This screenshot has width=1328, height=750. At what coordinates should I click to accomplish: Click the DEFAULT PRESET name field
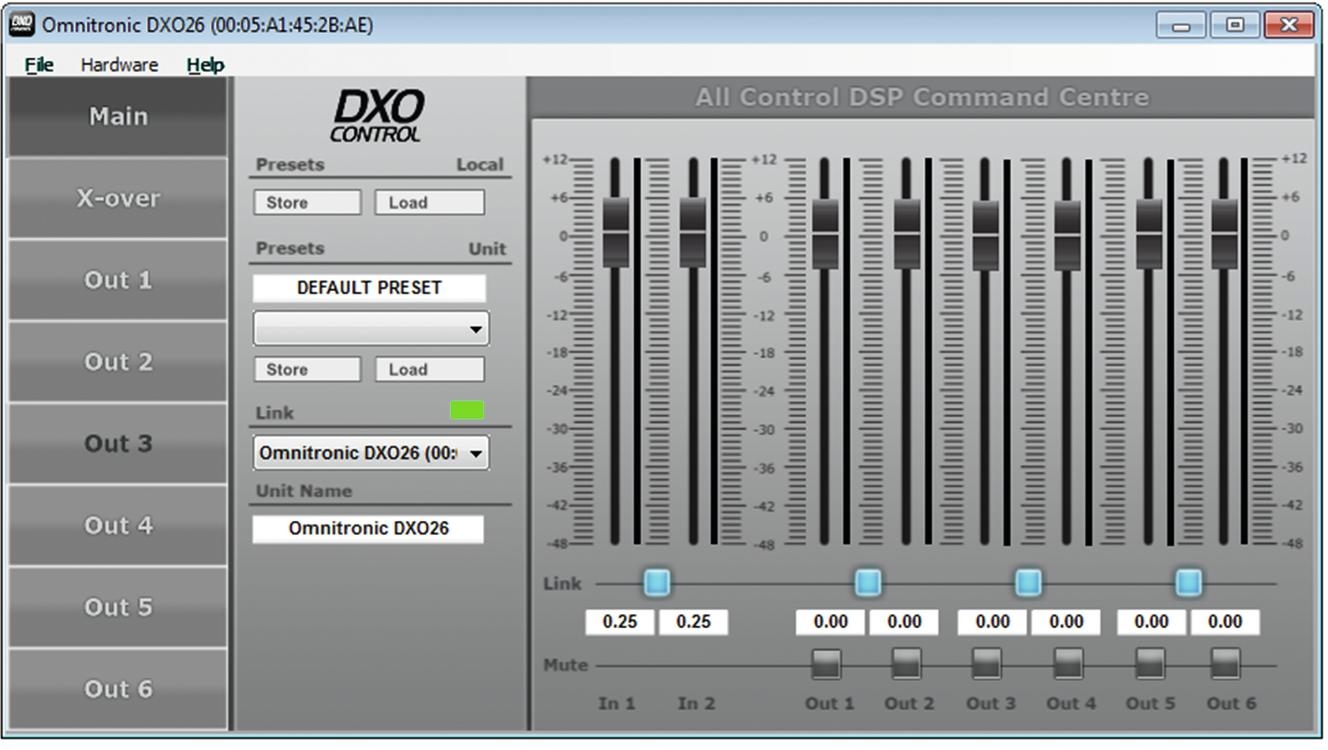369,288
